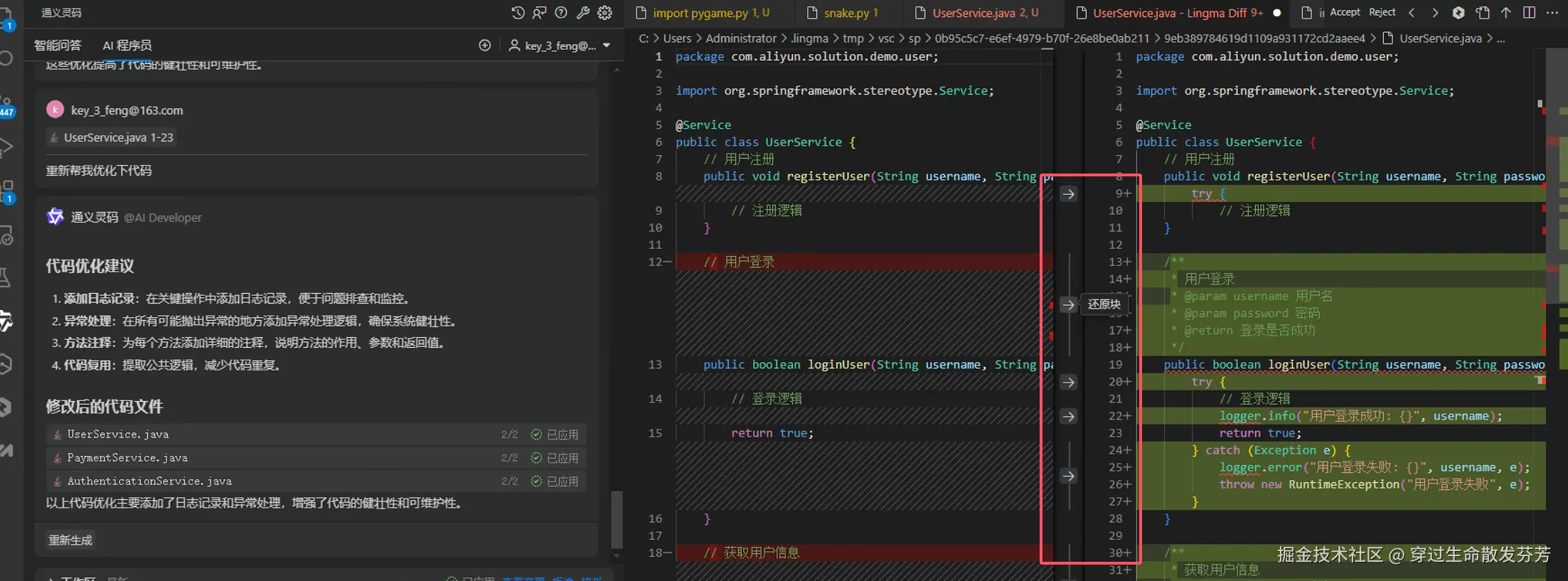The width and height of the screenshot is (1568, 581).
Task: Click the feedback icon in Lingma header
Action: 540,13
